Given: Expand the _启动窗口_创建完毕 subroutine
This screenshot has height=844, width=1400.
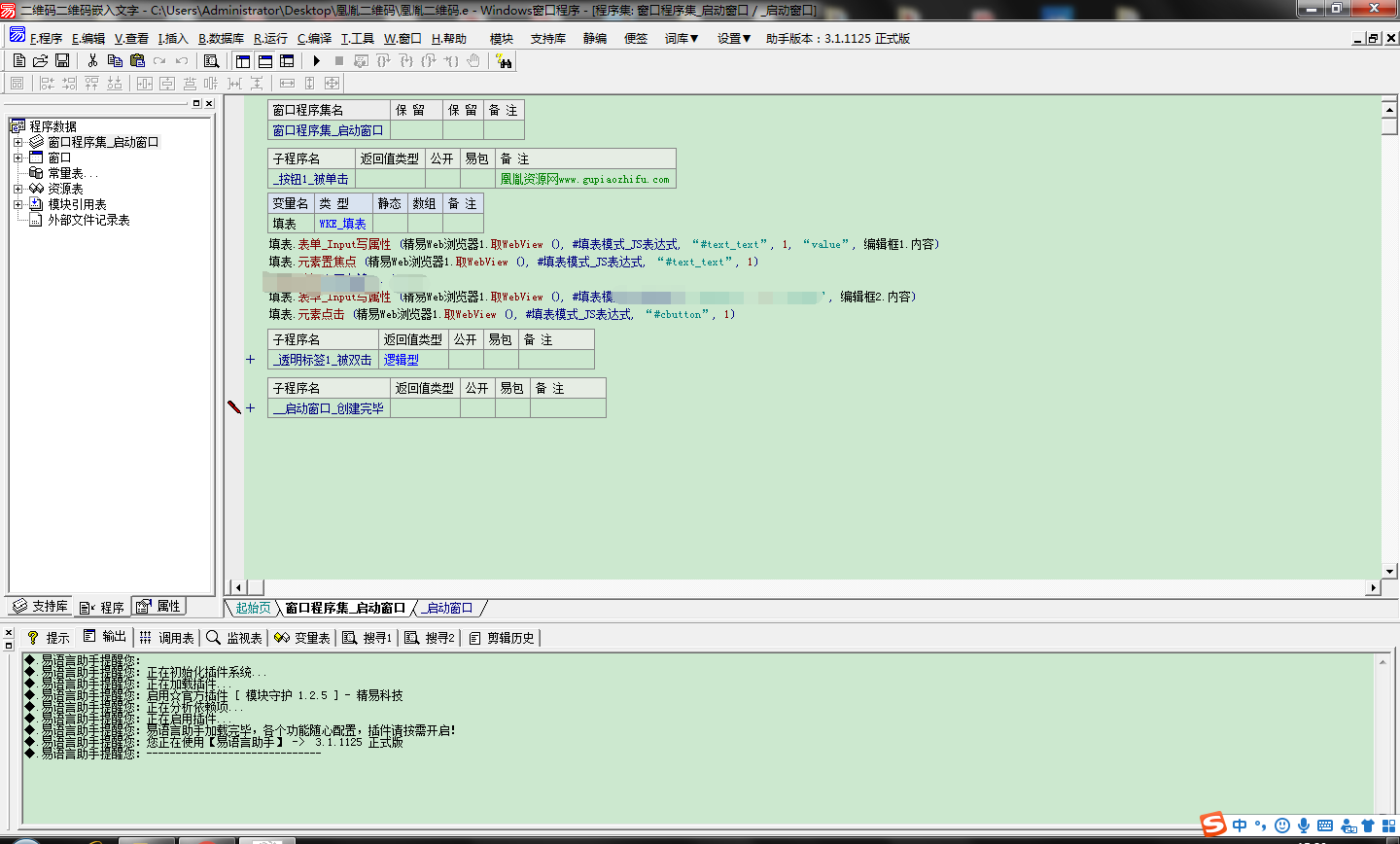Looking at the screenshot, I should tap(250, 407).
